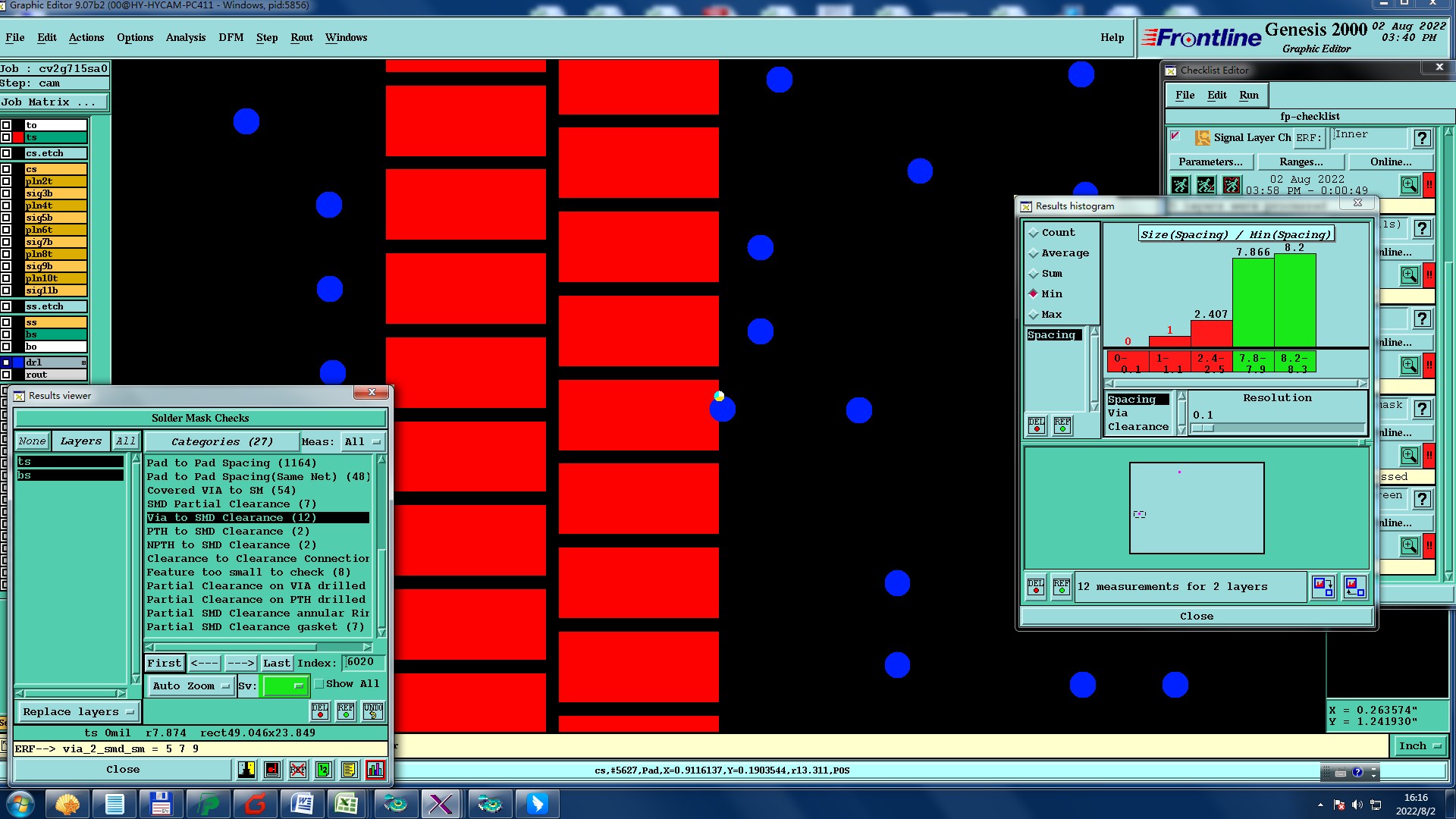The image size is (1456, 819).
Task: Open Analysis menu
Action: coord(186,38)
